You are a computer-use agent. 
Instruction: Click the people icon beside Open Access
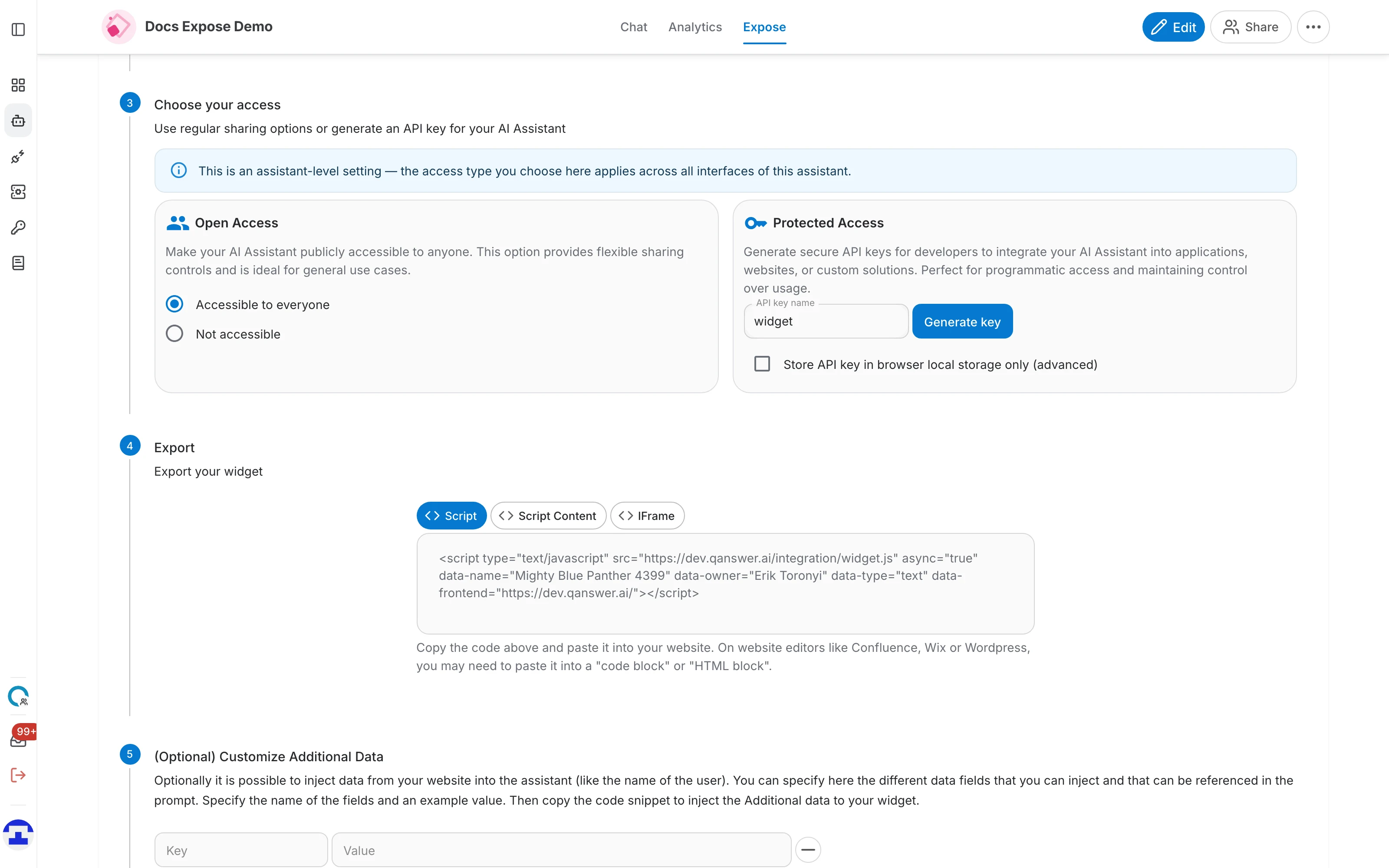tap(178, 223)
